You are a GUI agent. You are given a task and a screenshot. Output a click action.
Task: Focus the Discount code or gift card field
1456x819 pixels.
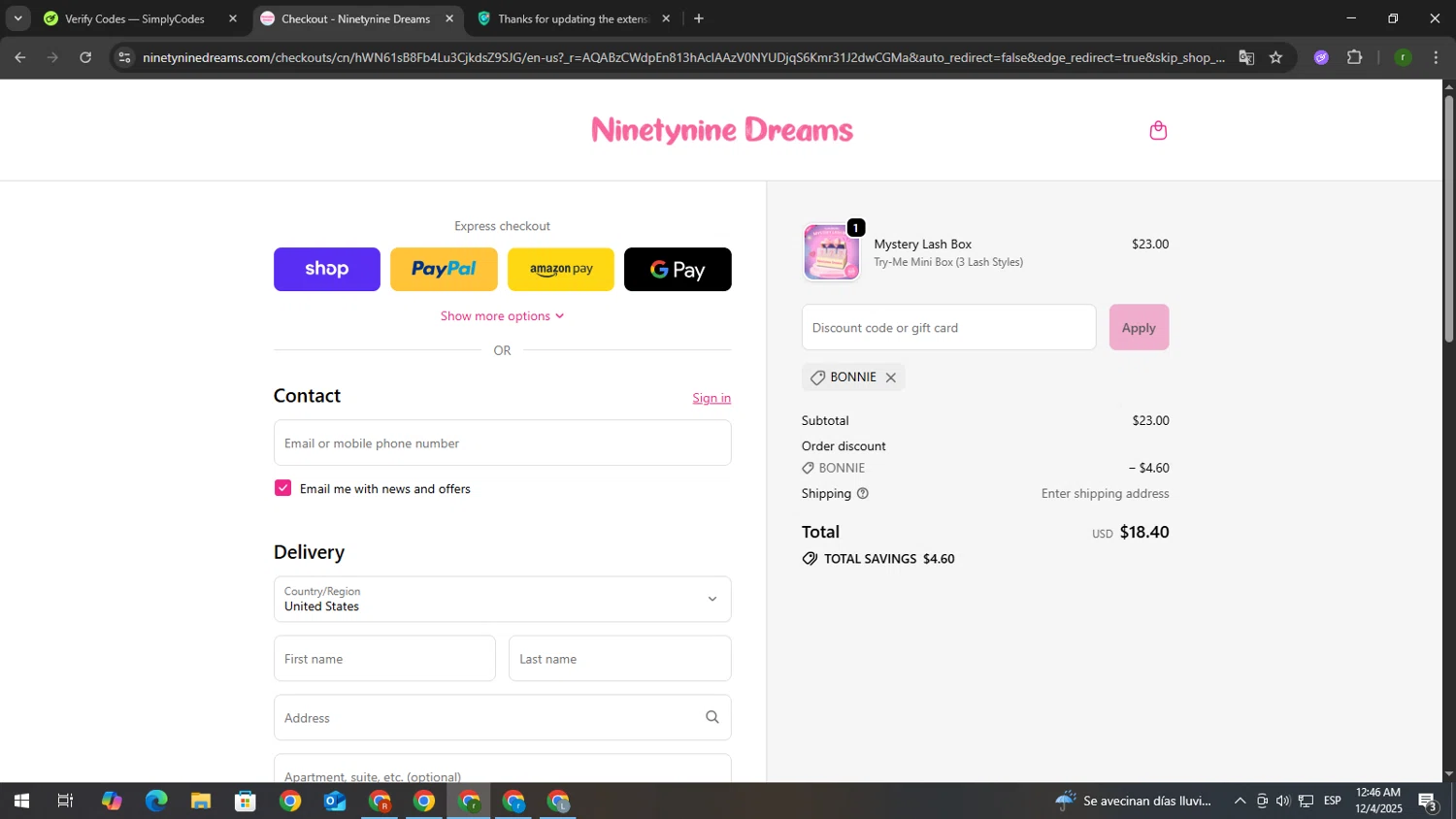[948, 328]
